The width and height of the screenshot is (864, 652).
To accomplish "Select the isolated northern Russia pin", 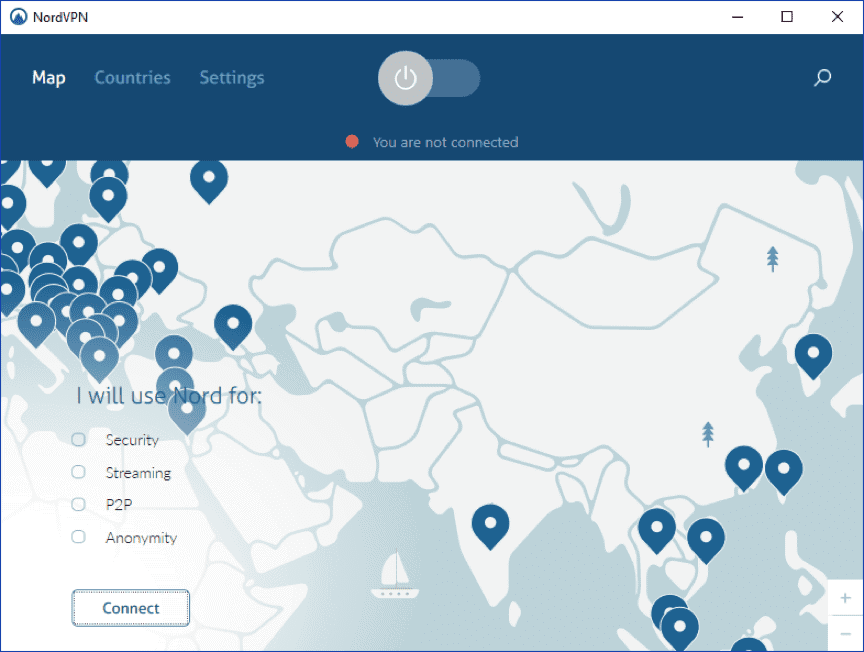I will tap(209, 180).
